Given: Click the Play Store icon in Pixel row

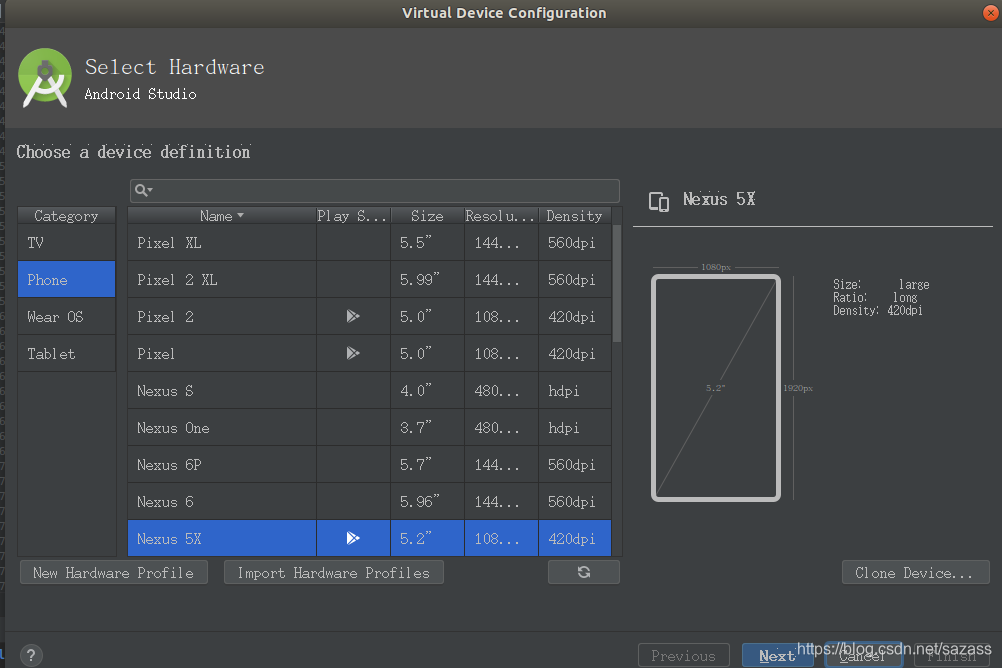Looking at the screenshot, I should (x=353, y=353).
